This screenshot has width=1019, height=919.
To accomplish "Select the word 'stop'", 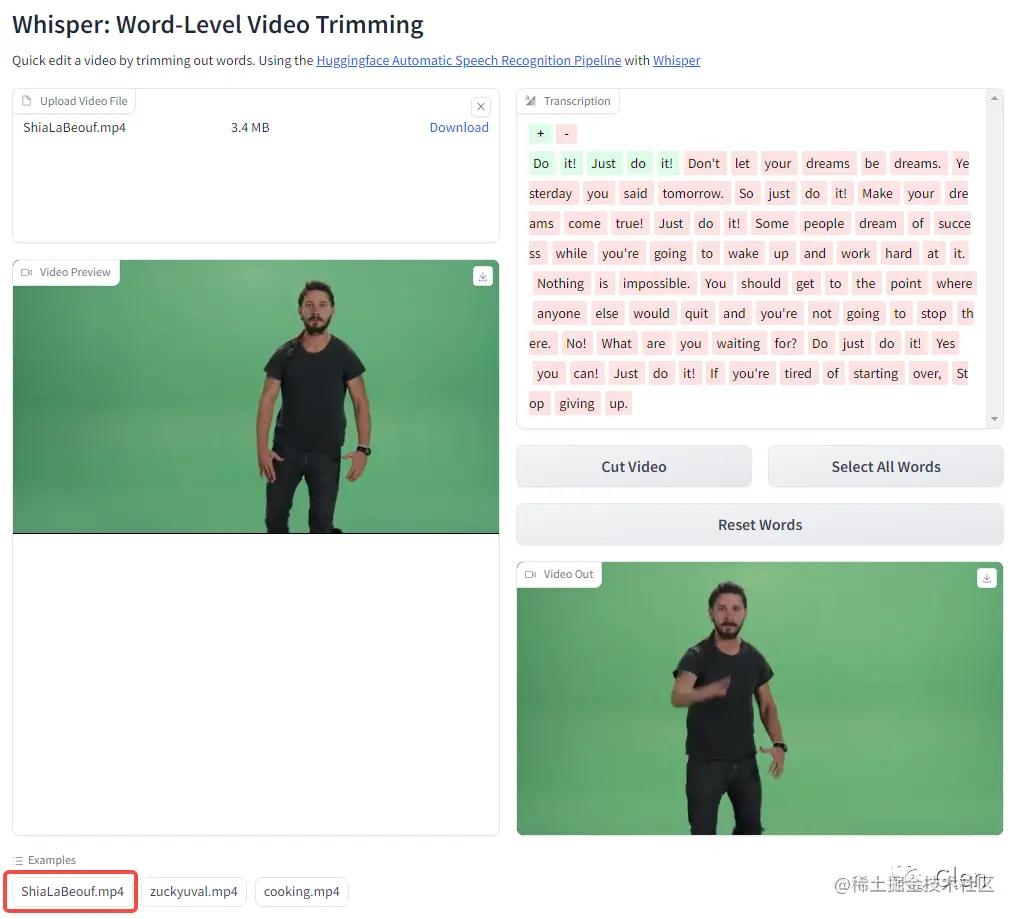I will coord(933,313).
